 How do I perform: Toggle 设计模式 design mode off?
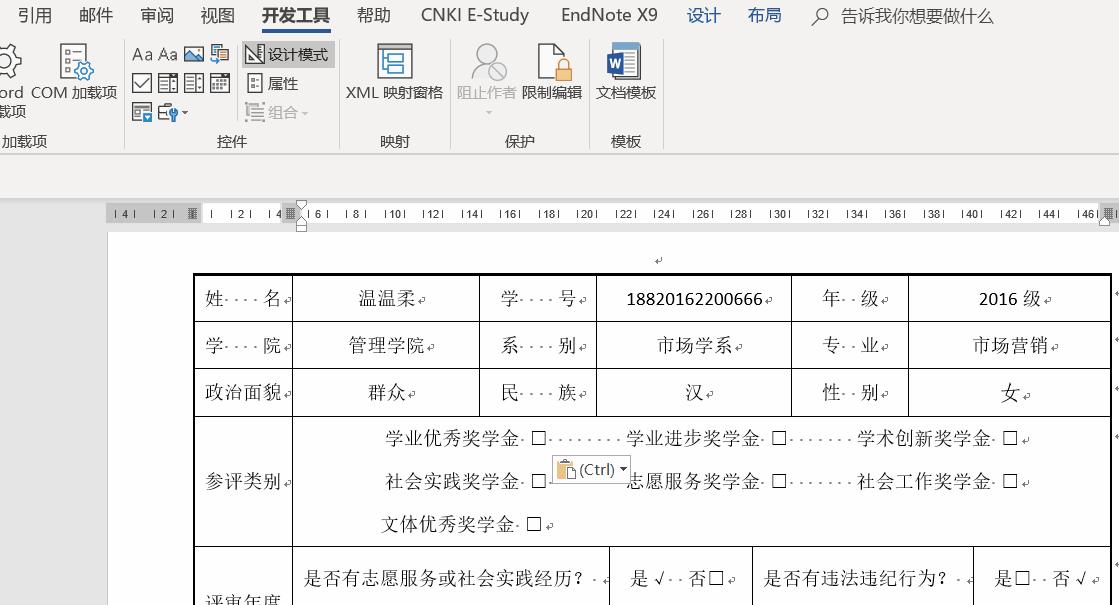(x=290, y=54)
